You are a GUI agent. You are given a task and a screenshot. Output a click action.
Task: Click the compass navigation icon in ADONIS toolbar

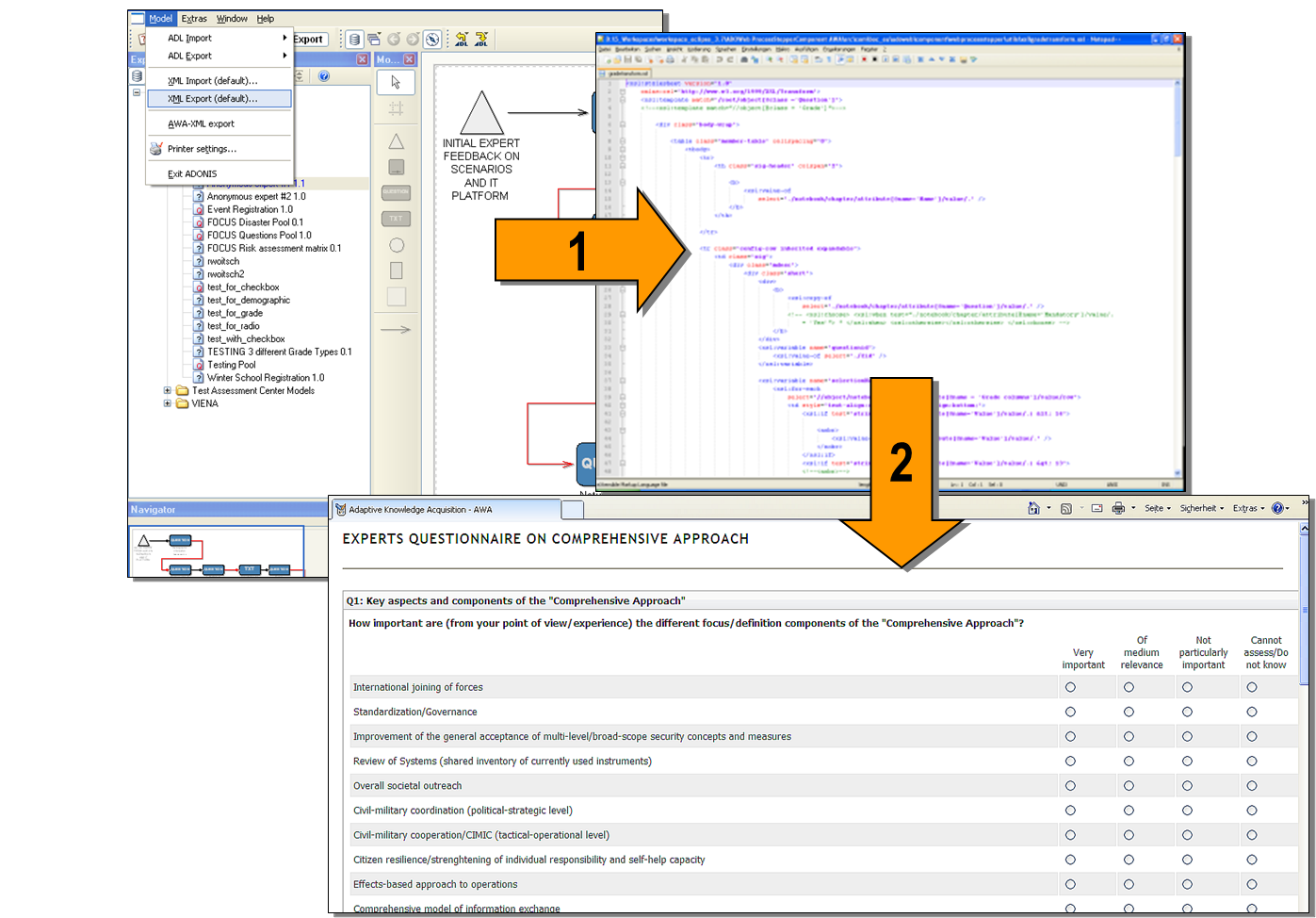pos(432,39)
